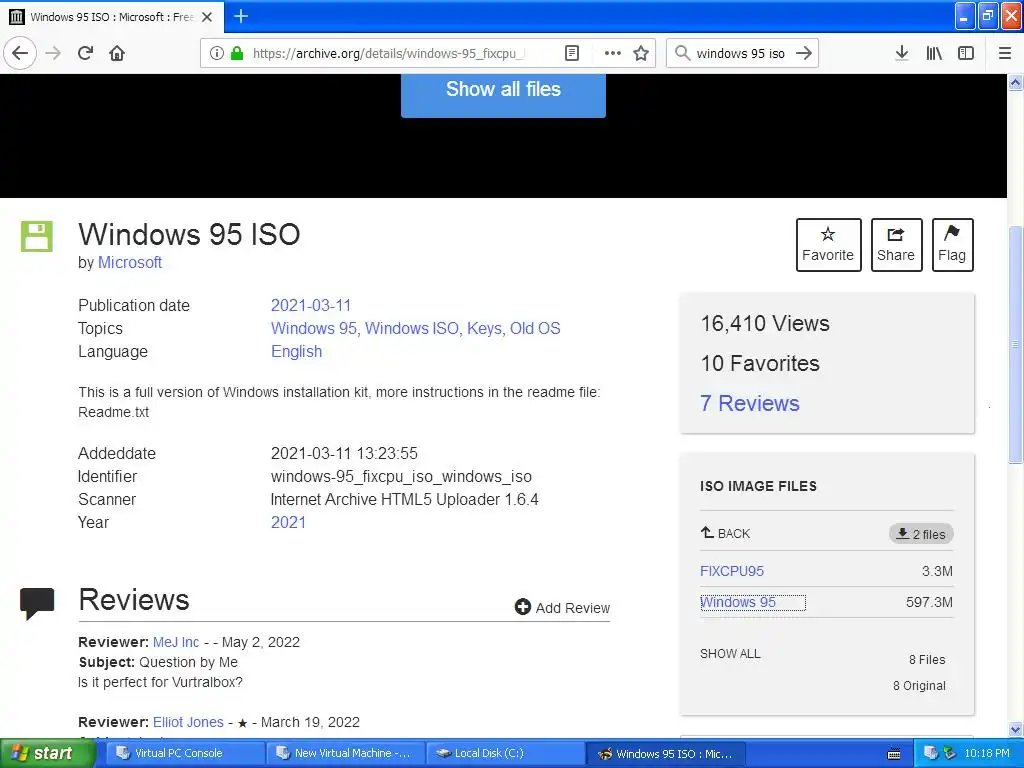1024x768 pixels.
Task: Open the Windows ISO topic link
Action: (411, 328)
